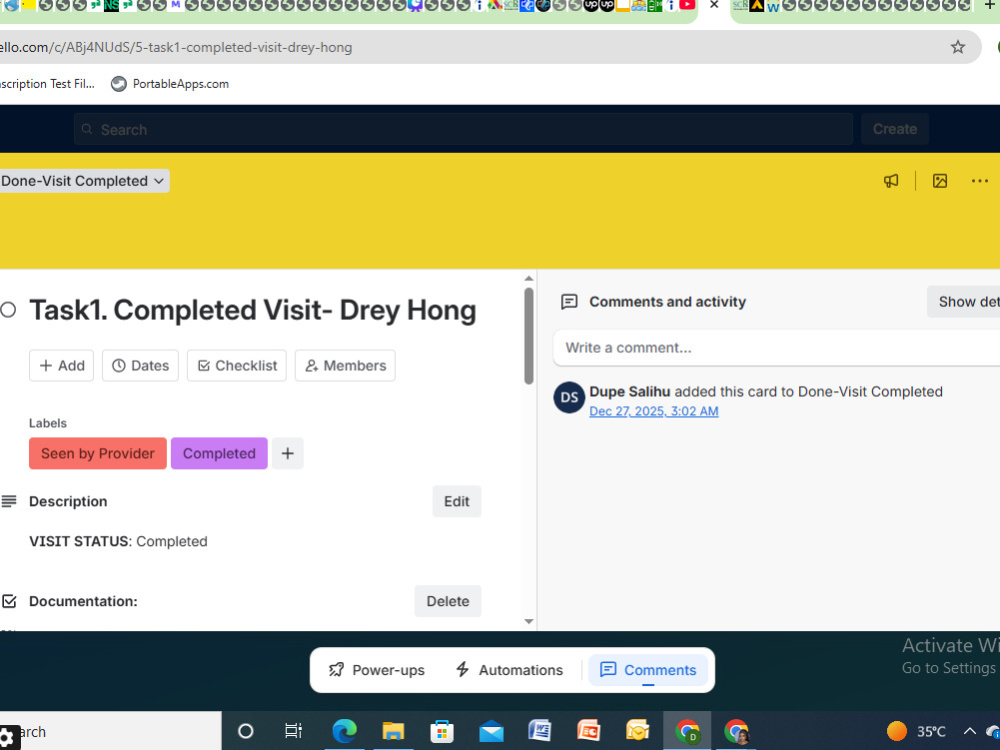The image size is (1000, 750).
Task: Click the second Chrome profile taskbar icon
Action: [737, 731]
